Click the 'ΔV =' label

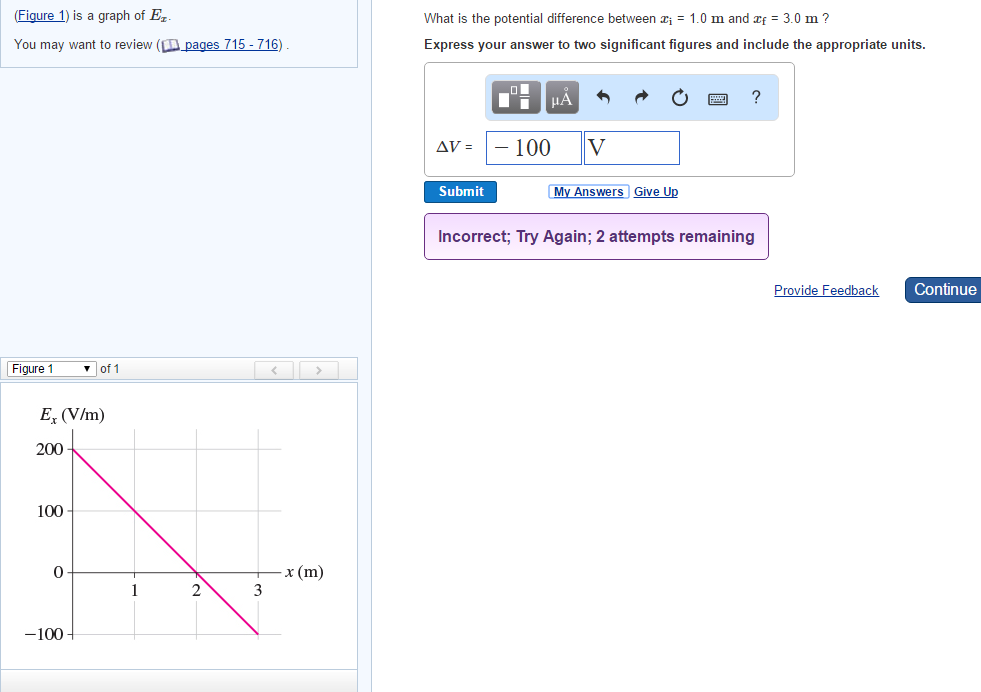[454, 147]
